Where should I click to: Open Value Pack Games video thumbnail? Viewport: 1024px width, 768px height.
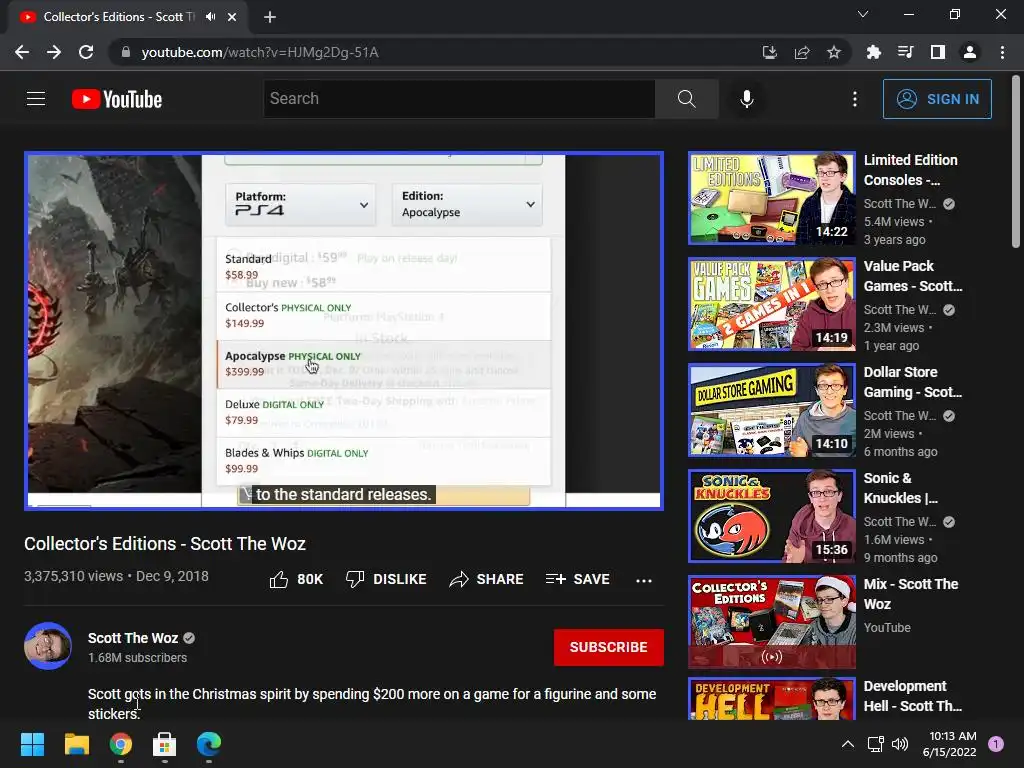click(x=771, y=304)
